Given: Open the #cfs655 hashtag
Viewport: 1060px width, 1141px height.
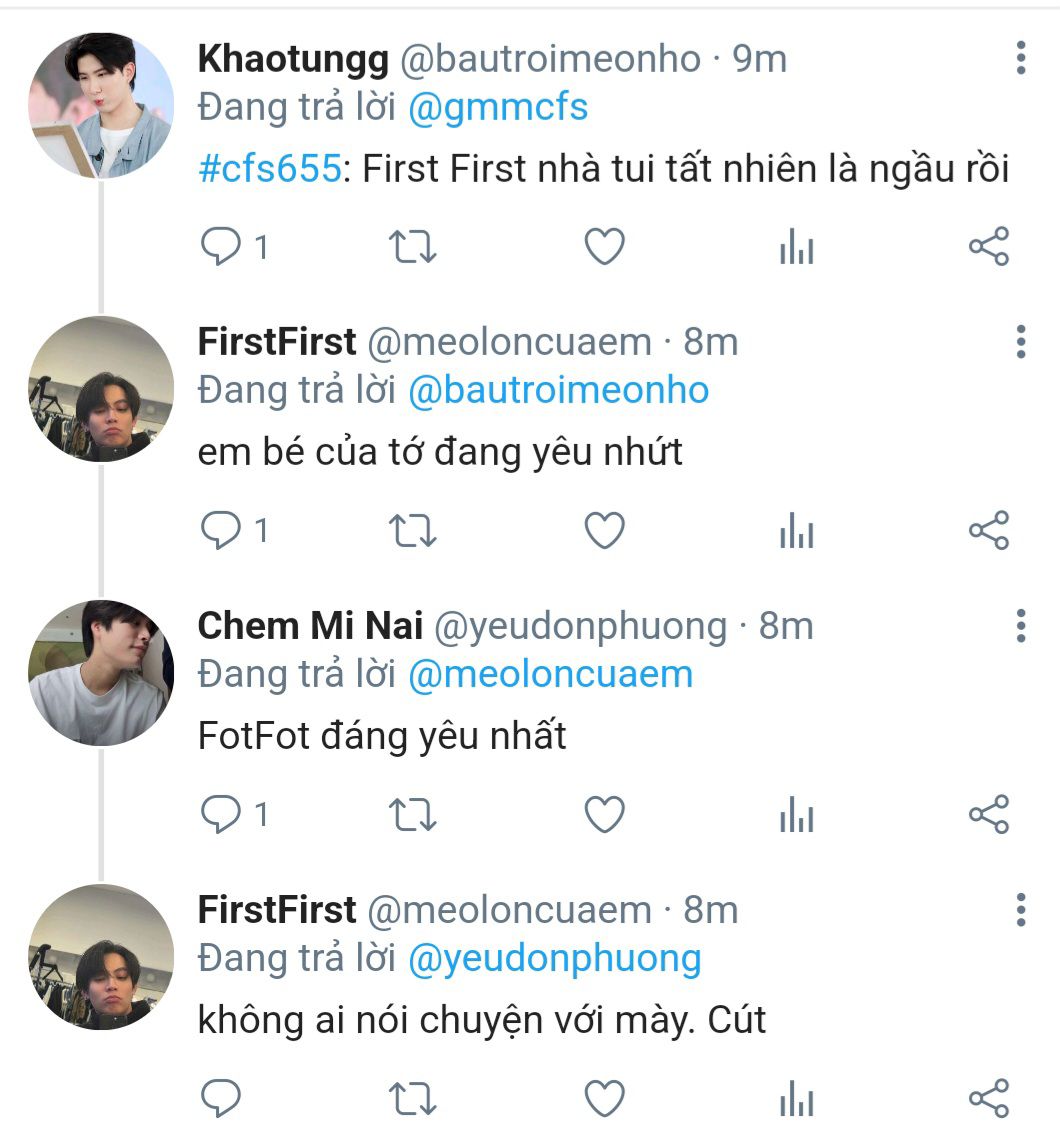Looking at the screenshot, I should point(270,169).
